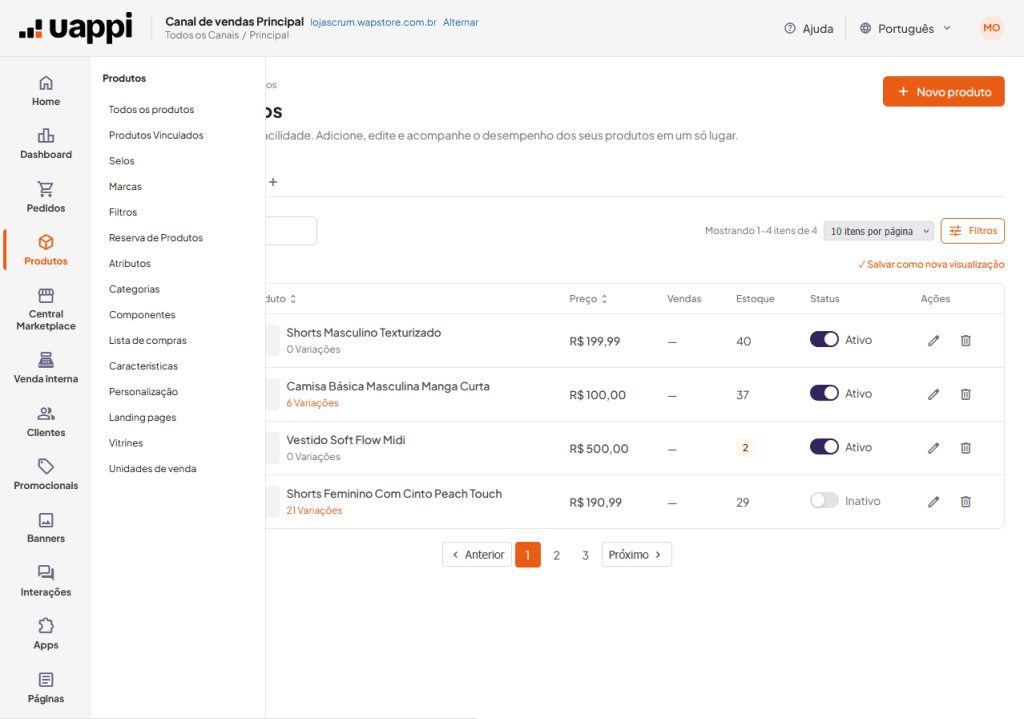Screen dimensions: 1024x719
Task: Expand the Português language selector
Action: point(905,28)
